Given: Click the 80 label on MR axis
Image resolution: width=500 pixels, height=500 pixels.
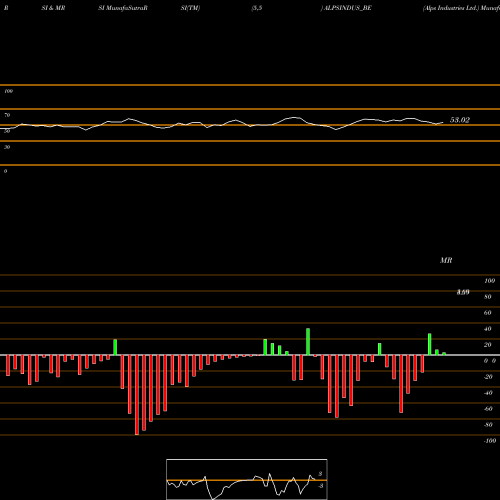Looking at the screenshot, I should 488,297.
